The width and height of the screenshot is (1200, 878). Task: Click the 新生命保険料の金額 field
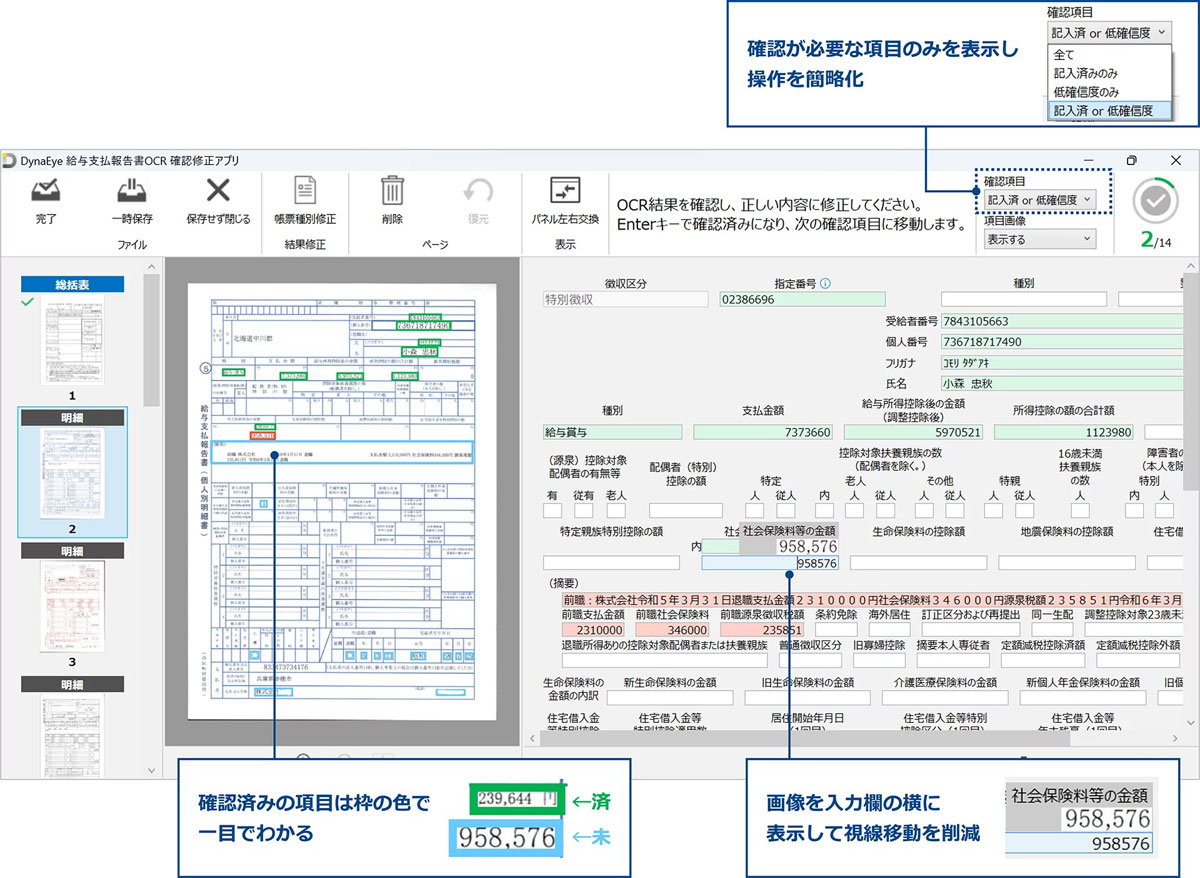click(x=670, y=698)
